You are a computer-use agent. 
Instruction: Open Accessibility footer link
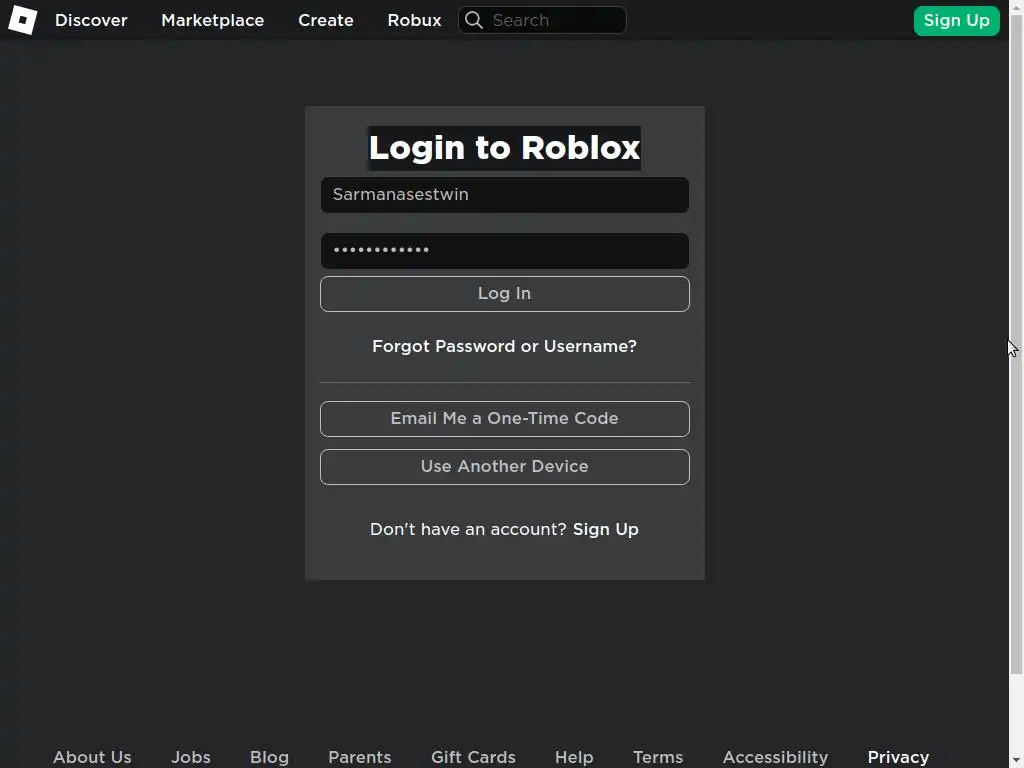pyautogui.click(x=775, y=757)
